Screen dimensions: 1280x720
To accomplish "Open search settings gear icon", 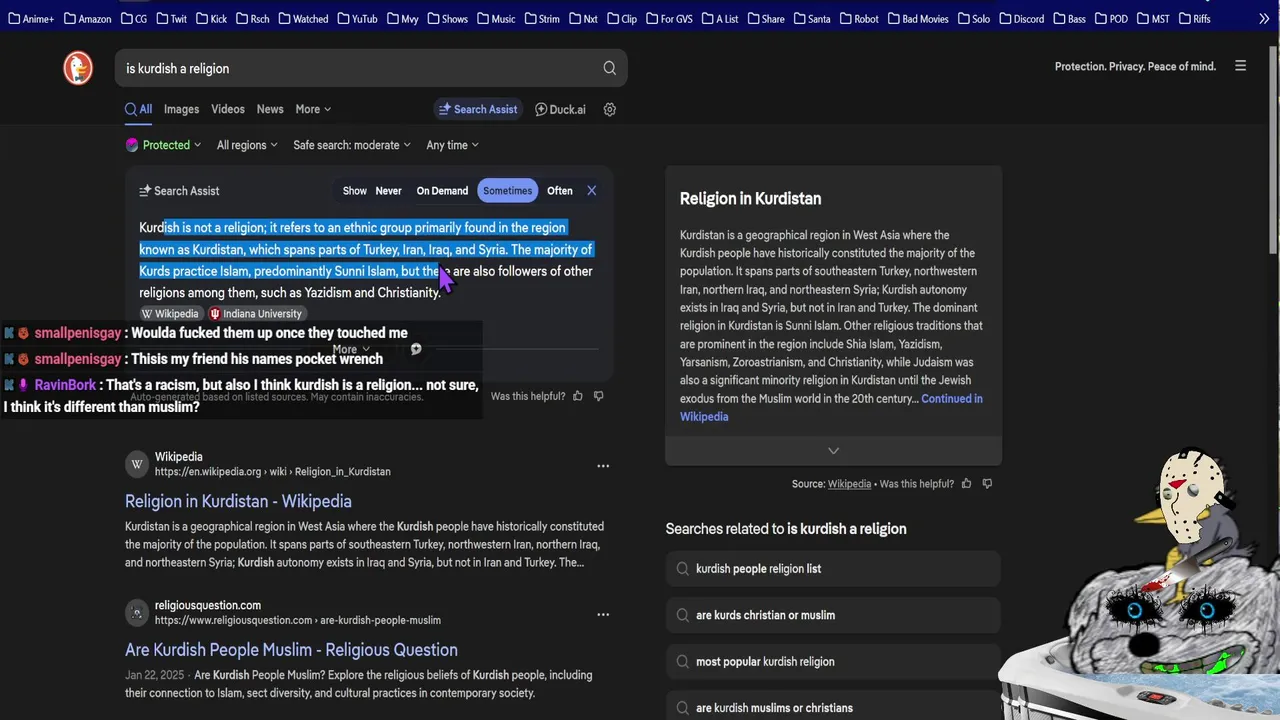I will [610, 109].
